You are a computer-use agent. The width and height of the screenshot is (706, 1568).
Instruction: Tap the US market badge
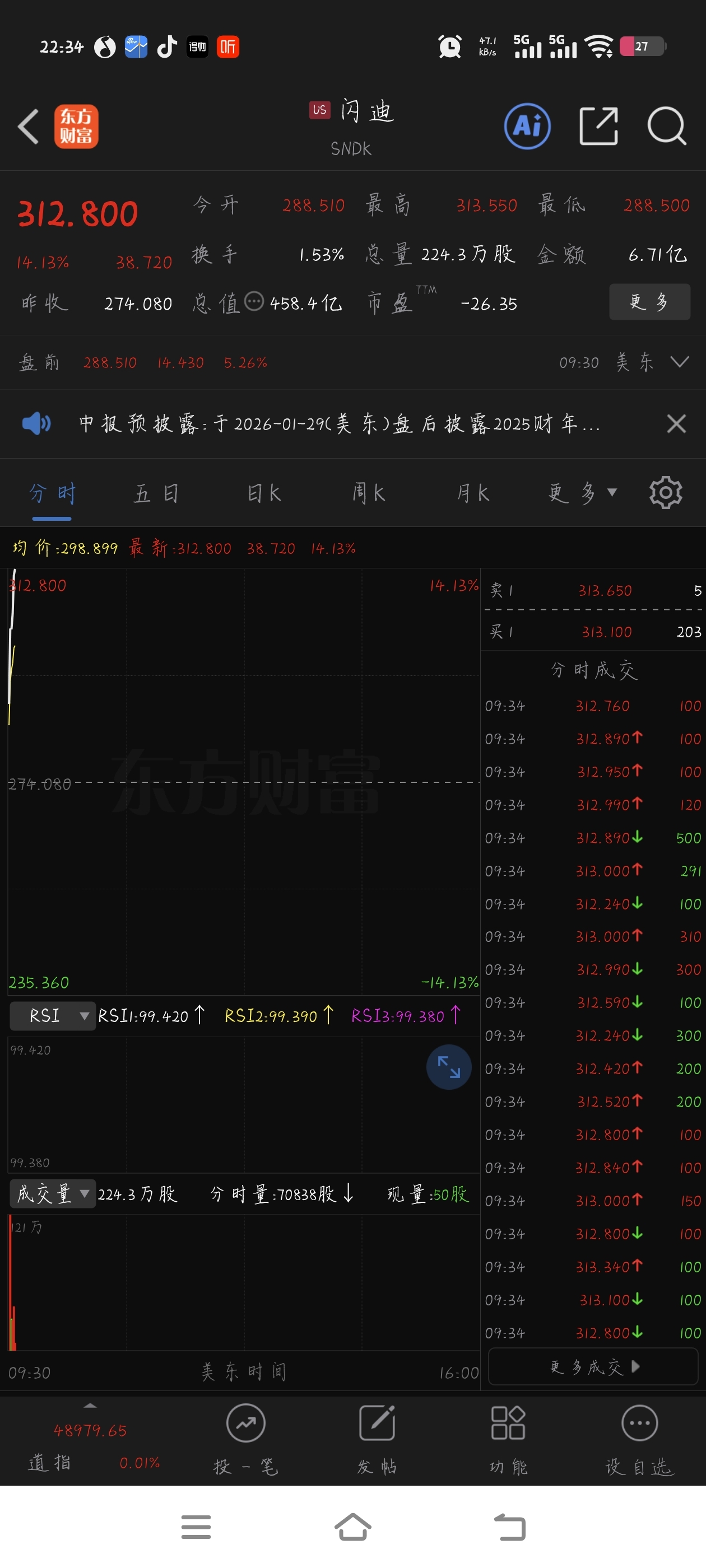point(320,110)
